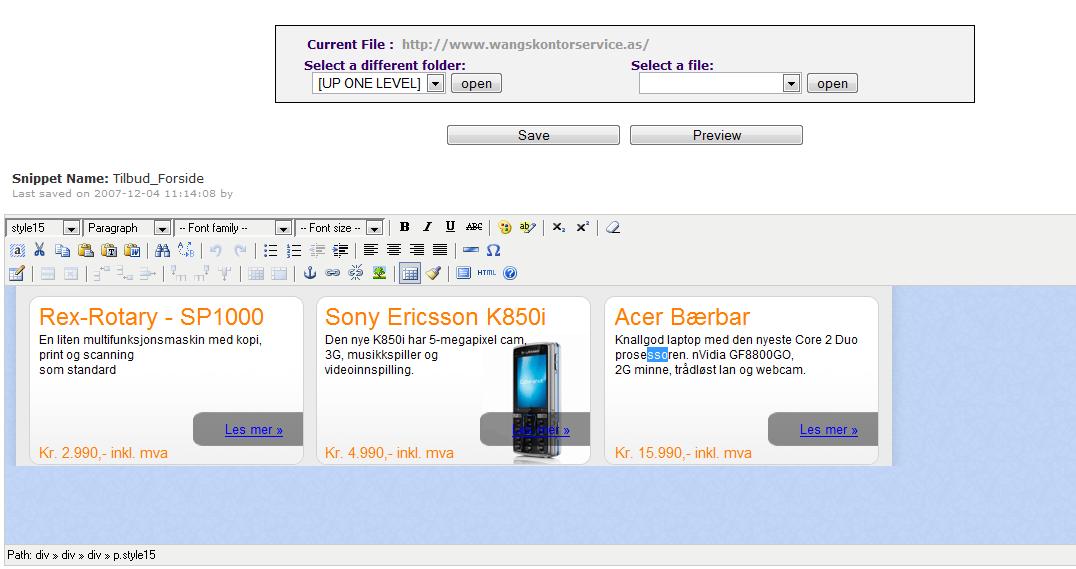The width and height of the screenshot is (1076, 569).
Task: Open the editor help icon
Action: (x=510, y=273)
